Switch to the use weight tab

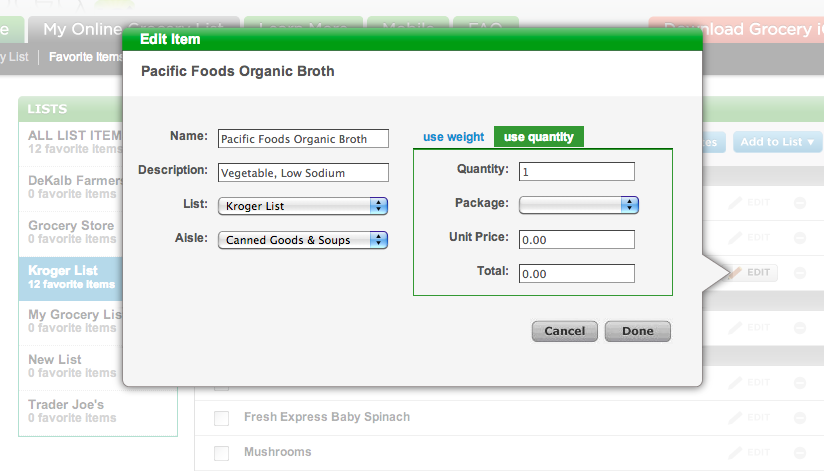pyautogui.click(x=454, y=137)
